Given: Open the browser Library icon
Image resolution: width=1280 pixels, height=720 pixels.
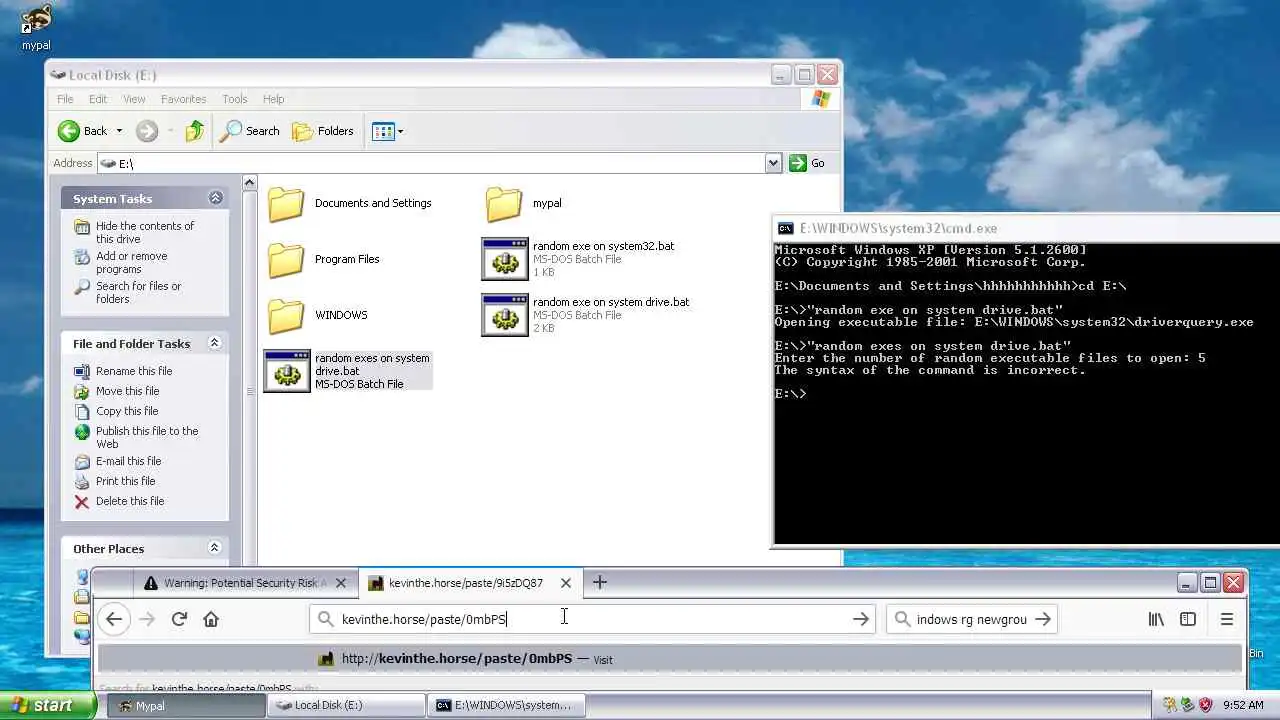Looking at the screenshot, I should (1156, 619).
